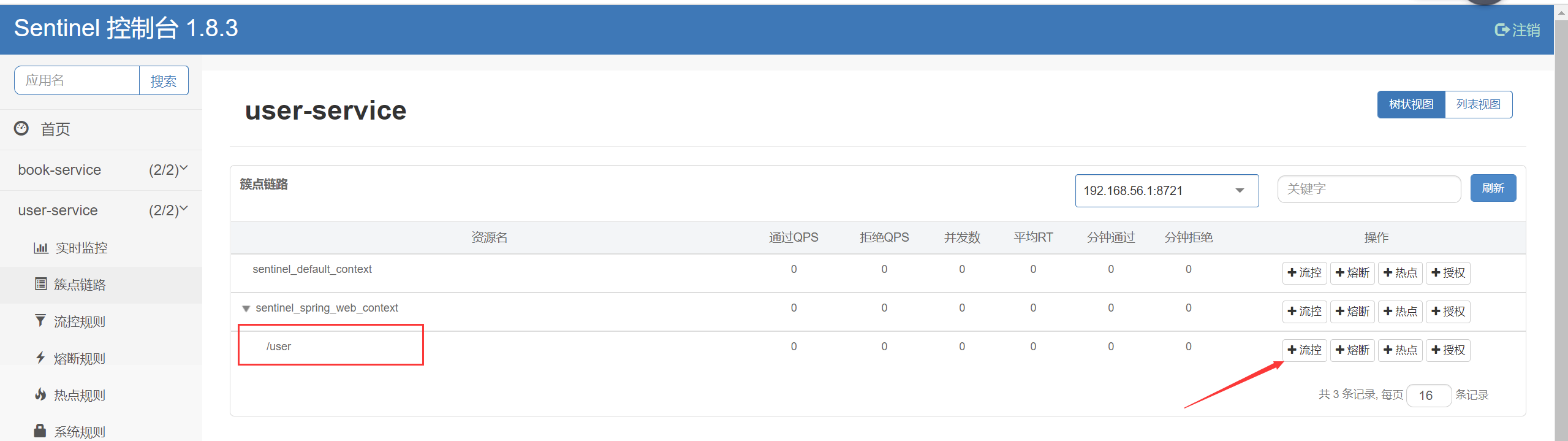
Task: Add 热点 rule for /user resource
Action: point(1400,350)
